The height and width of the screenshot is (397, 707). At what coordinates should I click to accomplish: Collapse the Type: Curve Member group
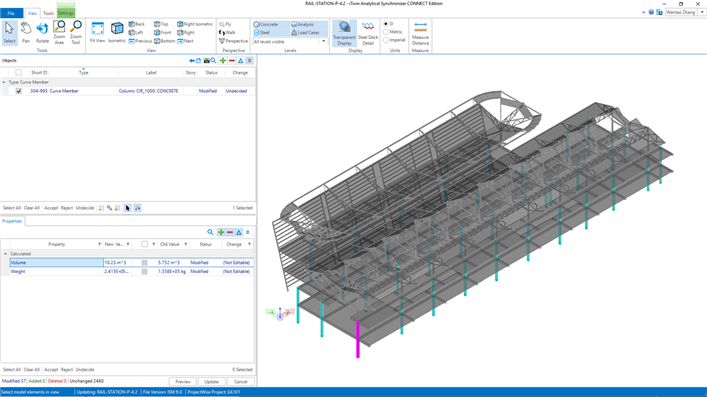tap(4, 82)
